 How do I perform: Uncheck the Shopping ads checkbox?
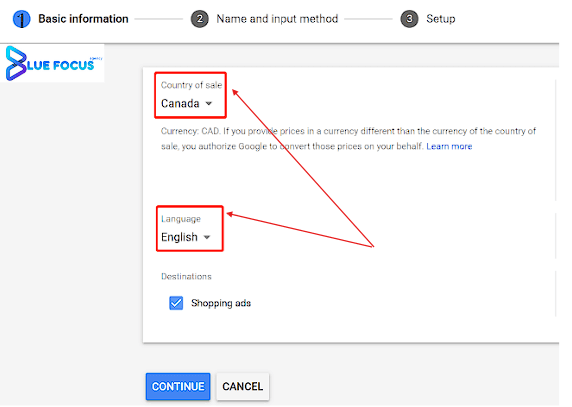click(x=176, y=303)
